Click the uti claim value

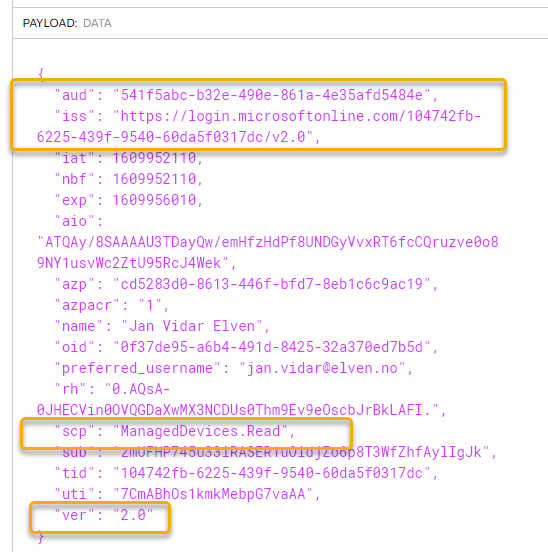213,494
